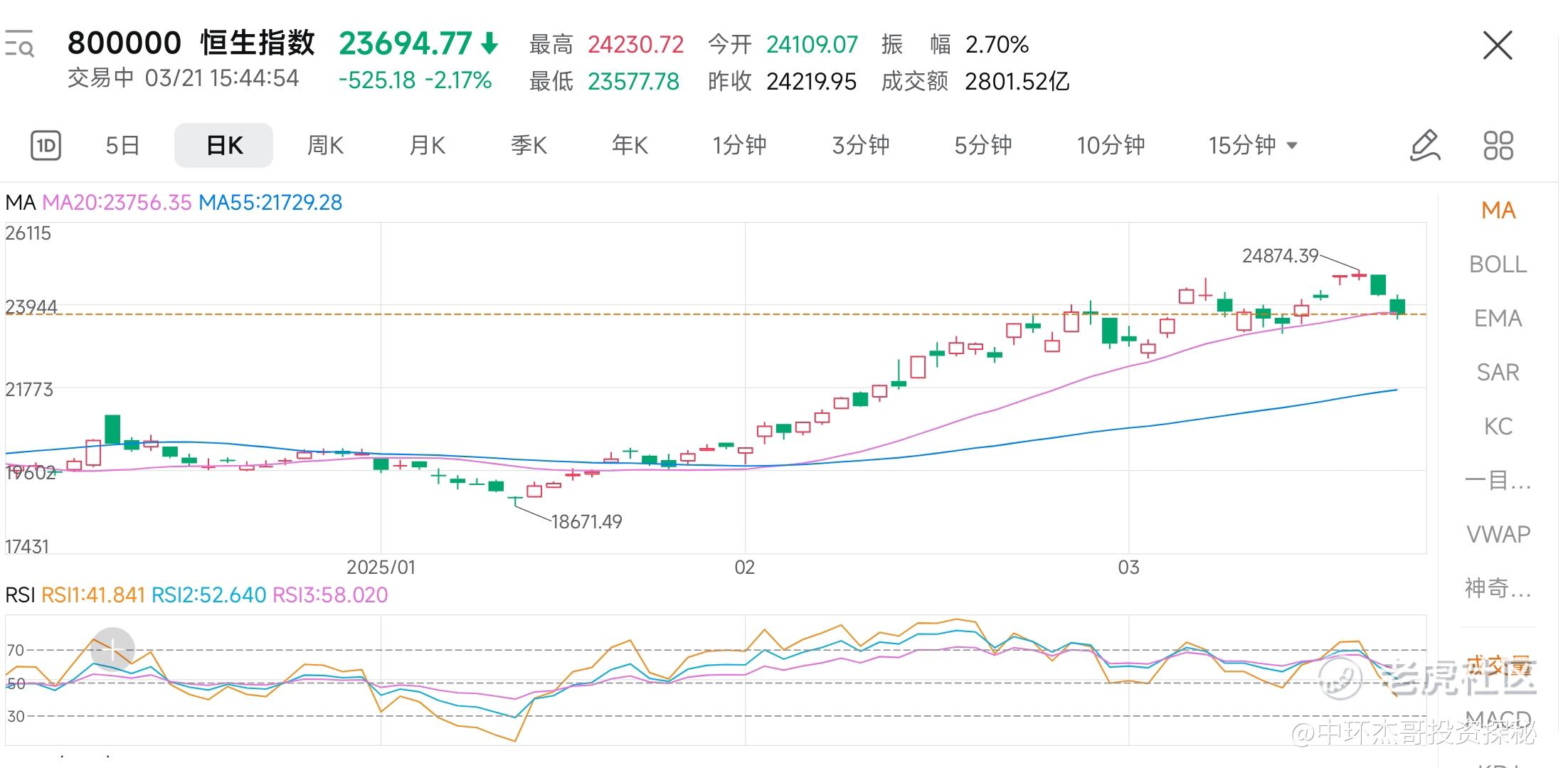Expand the truncated 一目… indicator entry
Viewport: 1568px width, 768px height.
click(x=1498, y=481)
